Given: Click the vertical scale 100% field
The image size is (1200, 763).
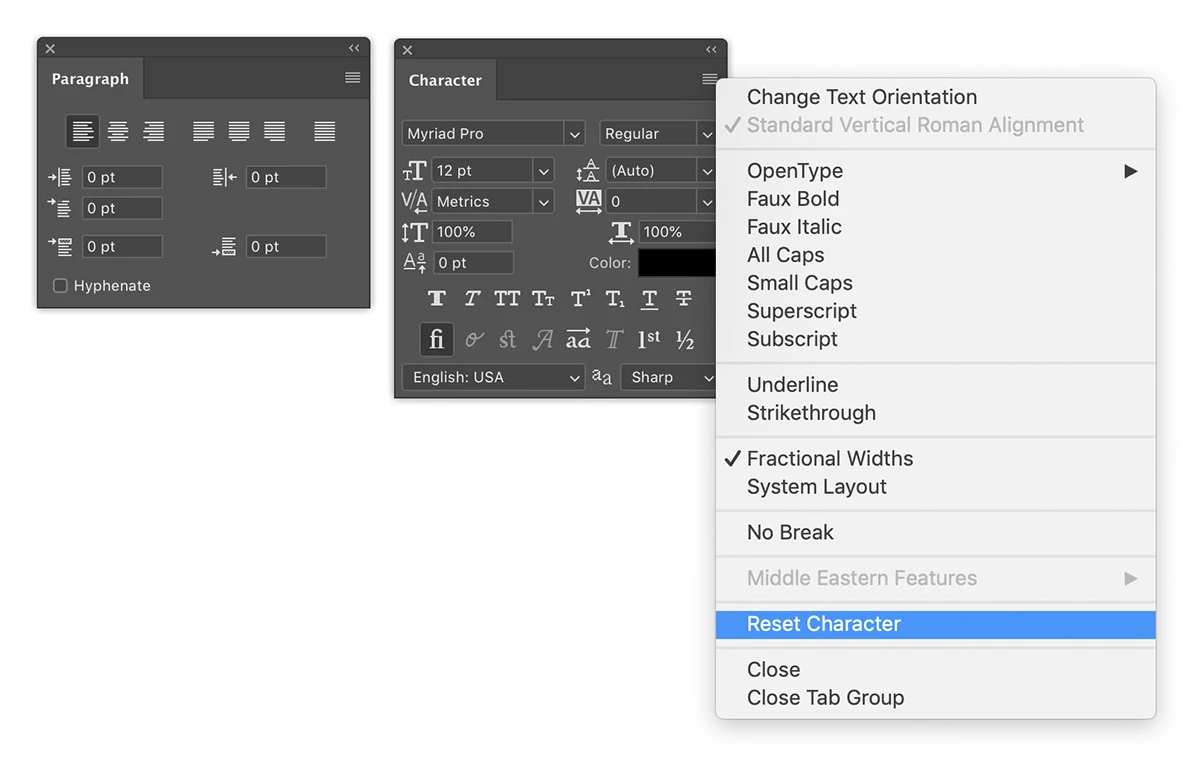Looking at the screenshot, I should pyautogui.click(x=473, y=232).
